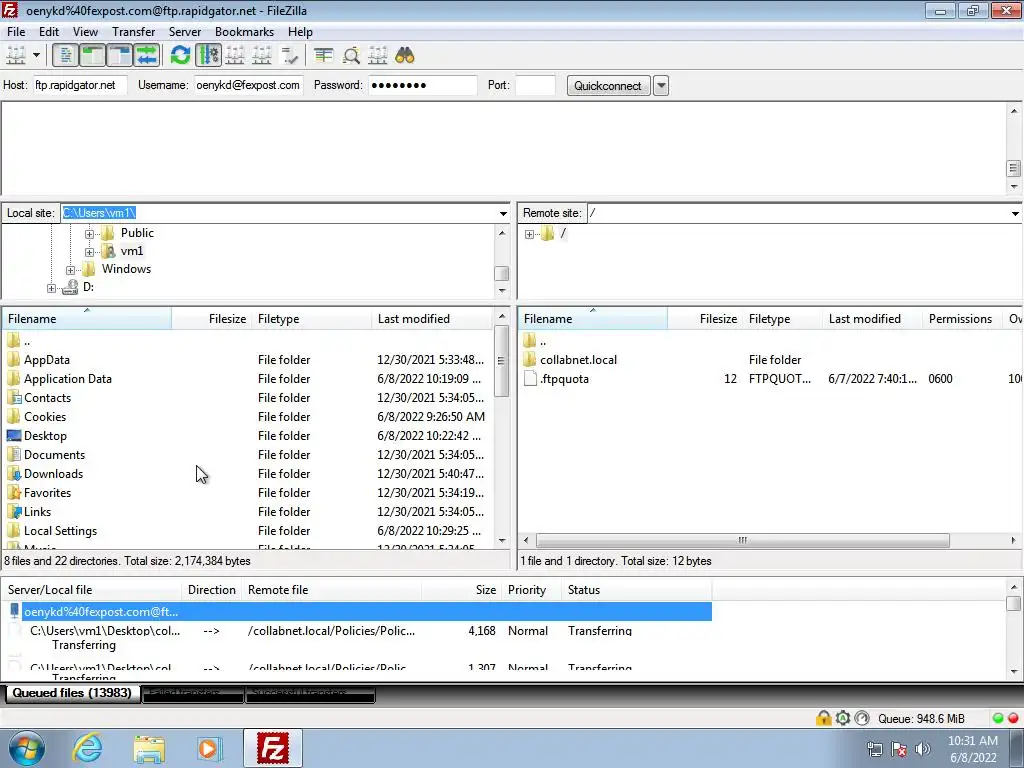Click the local file list vertical scrollbar thumb
This screenshot has width=1024, height=768.
coord(502,360)
